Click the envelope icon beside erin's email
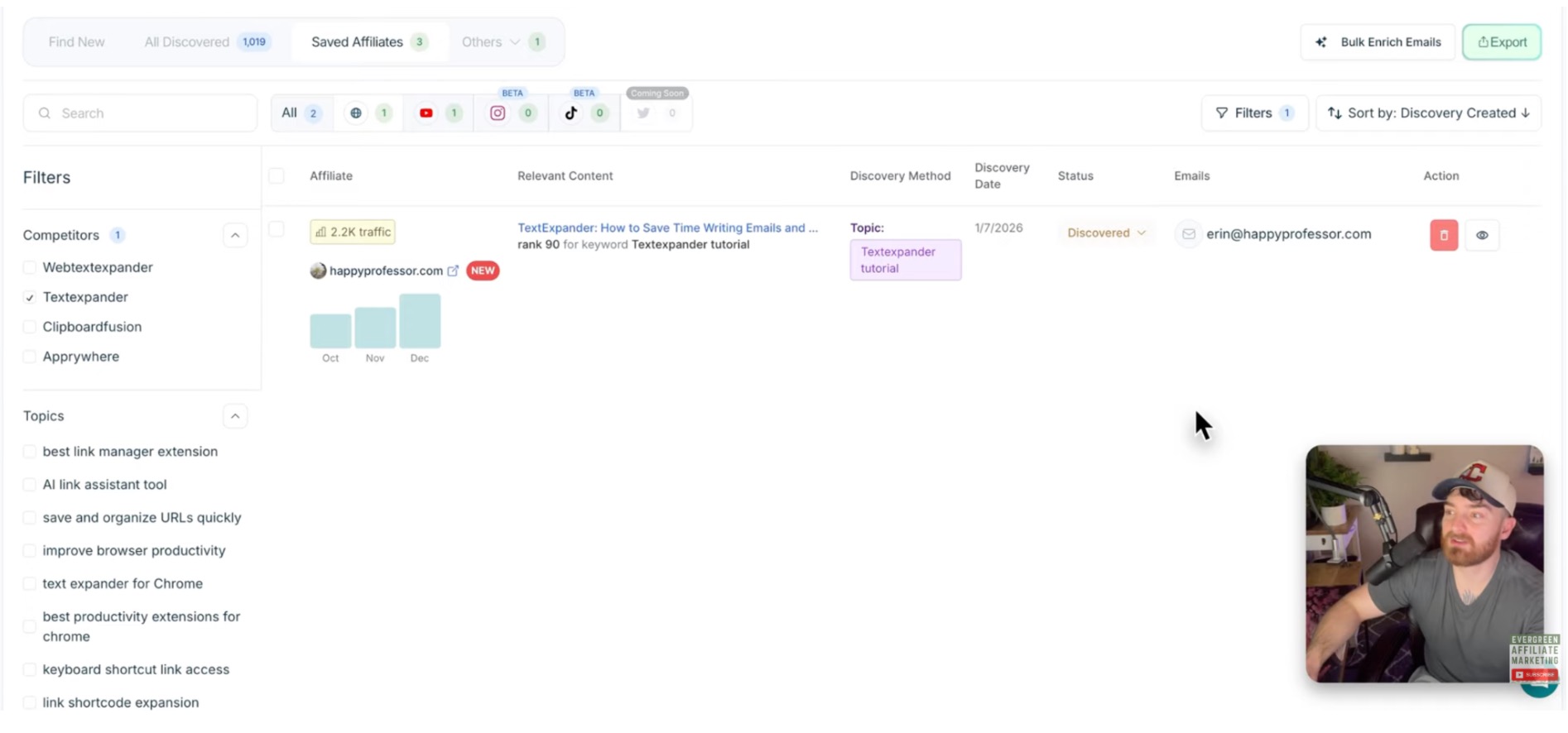1568x733 pixels. (1188, 234)
